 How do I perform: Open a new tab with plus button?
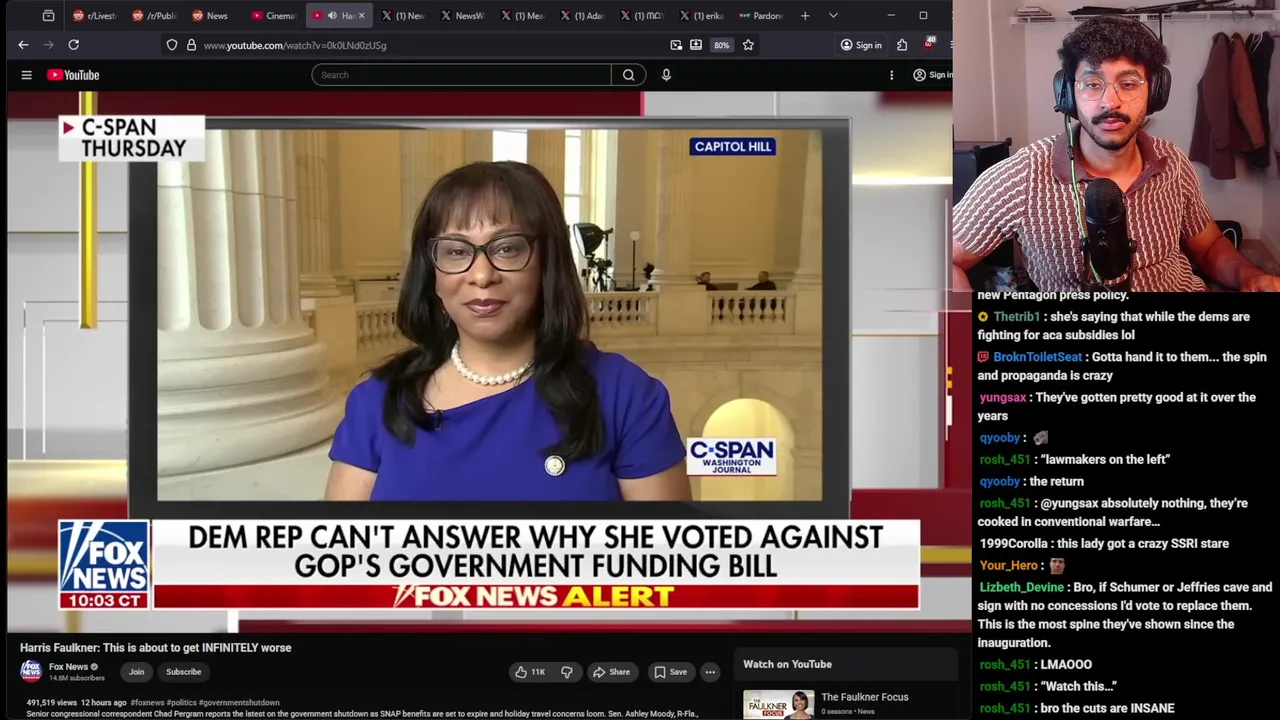tap(805, 16)
